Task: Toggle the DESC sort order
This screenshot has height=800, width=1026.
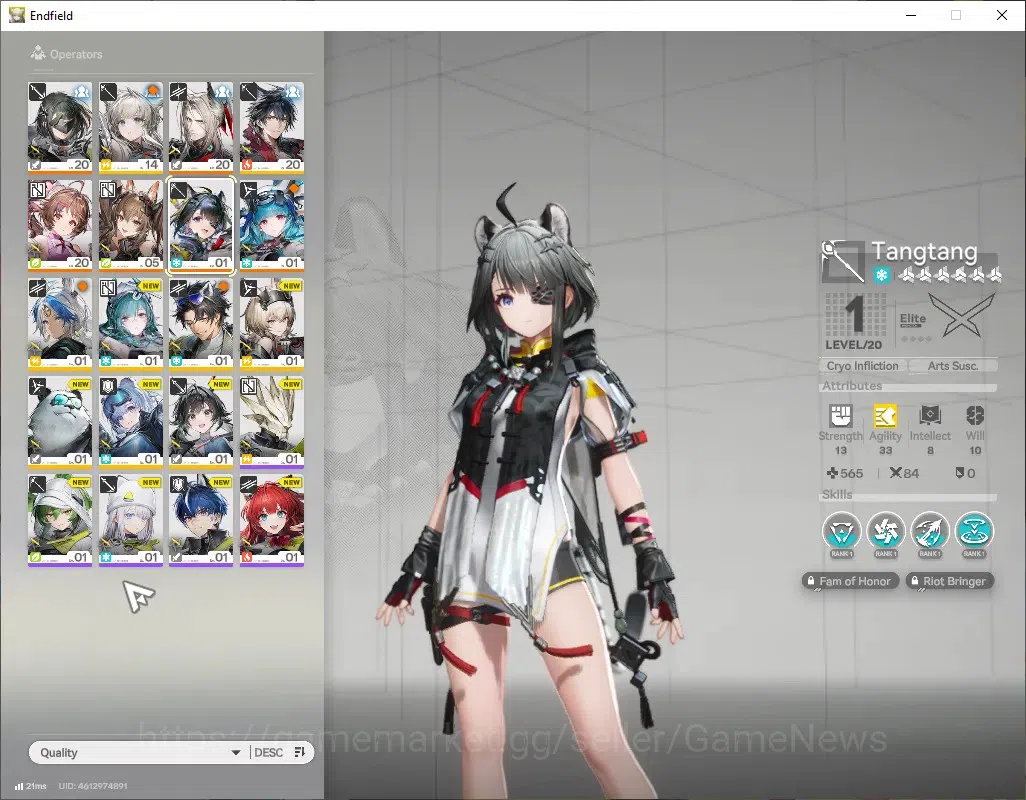Action: (x=268, y=752)
